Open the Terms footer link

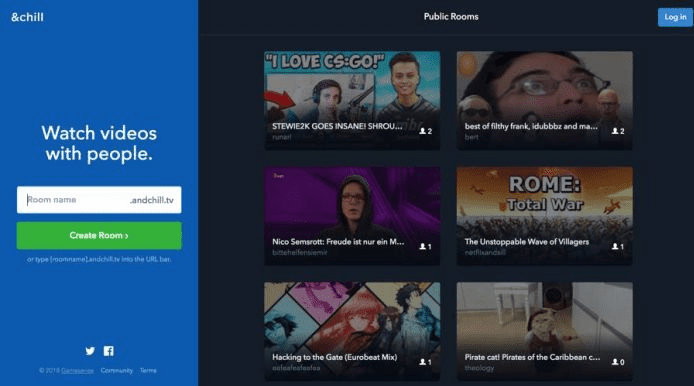click(148, 371)
